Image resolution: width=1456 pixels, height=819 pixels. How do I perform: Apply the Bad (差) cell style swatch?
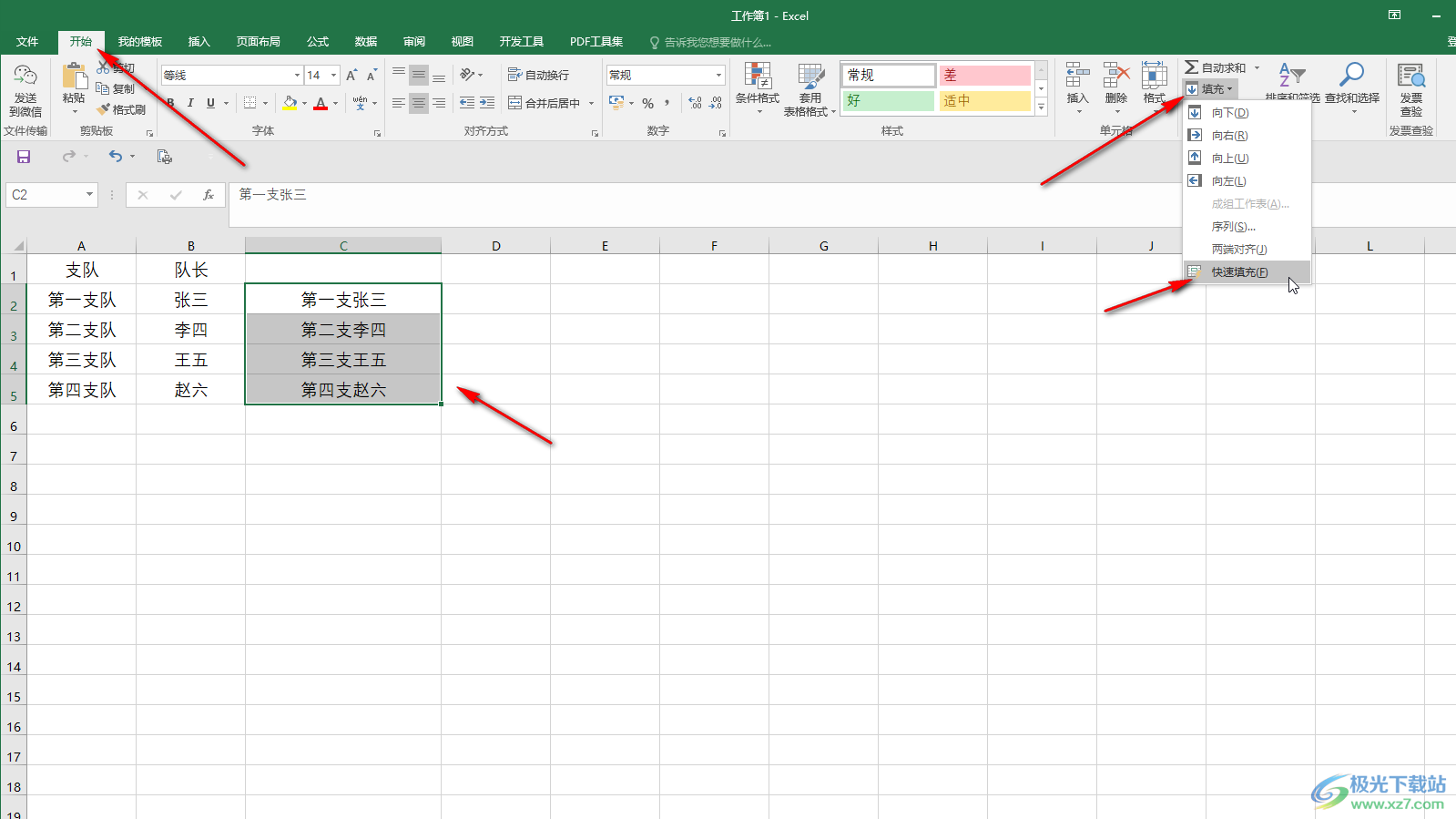[x=985, y=75]
